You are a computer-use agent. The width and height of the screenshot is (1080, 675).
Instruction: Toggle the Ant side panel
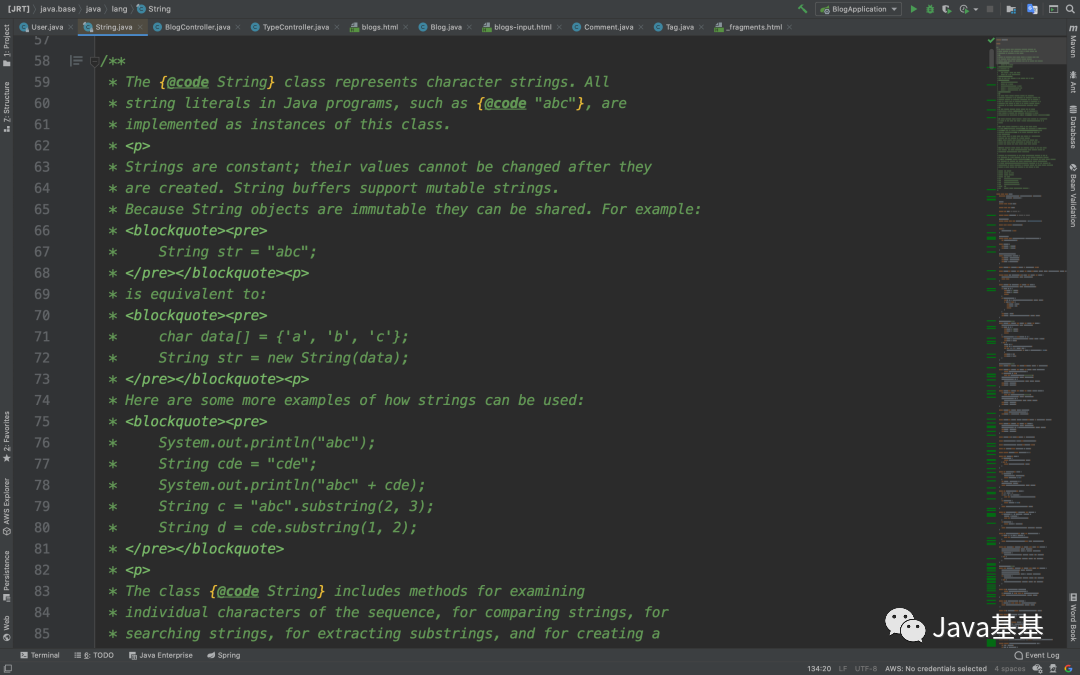click(1073, 81)
